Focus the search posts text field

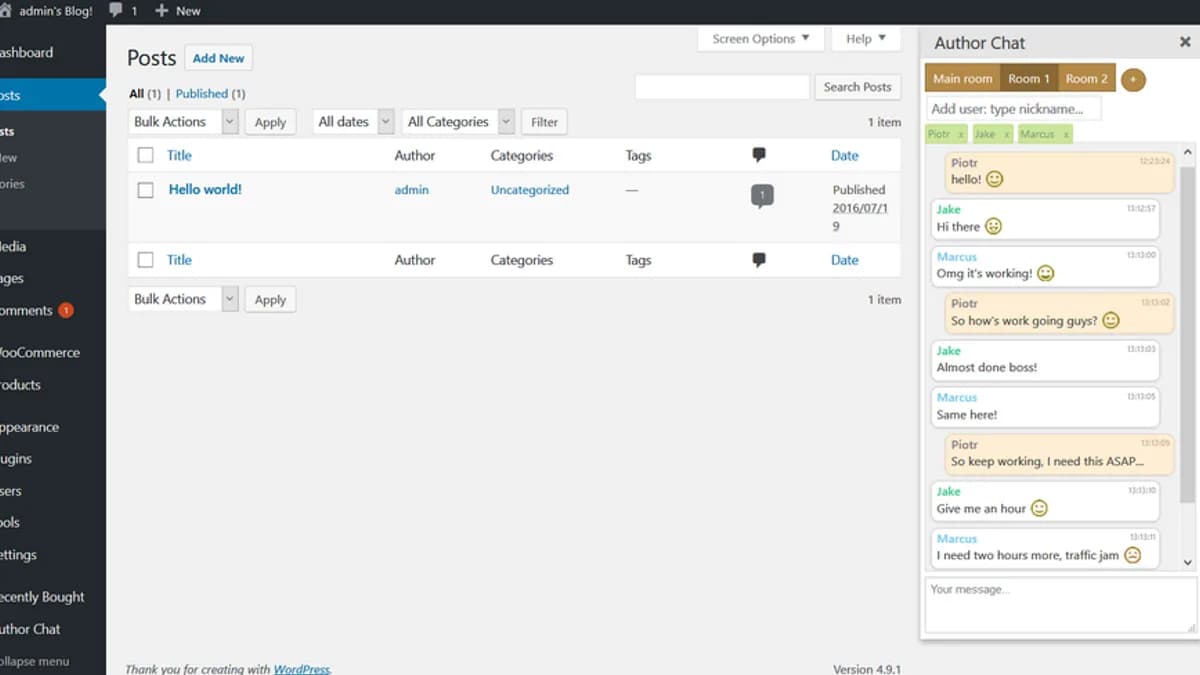(722, 87)
